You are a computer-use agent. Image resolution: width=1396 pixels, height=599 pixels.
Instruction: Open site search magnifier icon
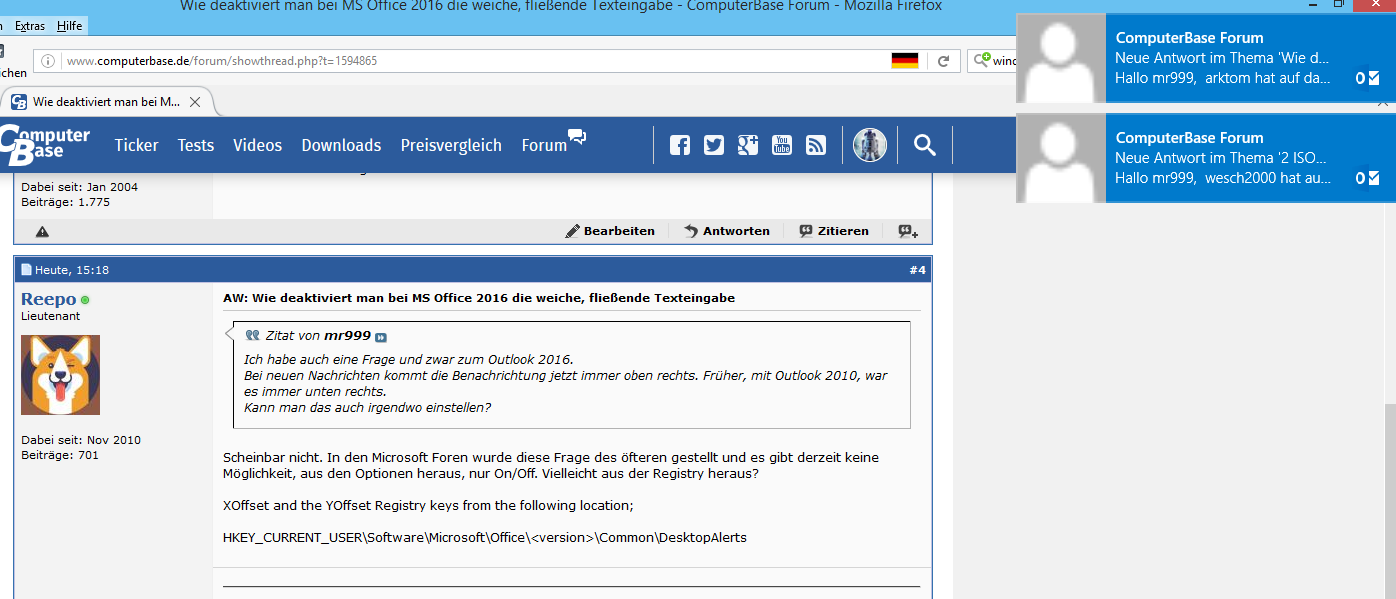pyautogui.click(x=925, y=145)
